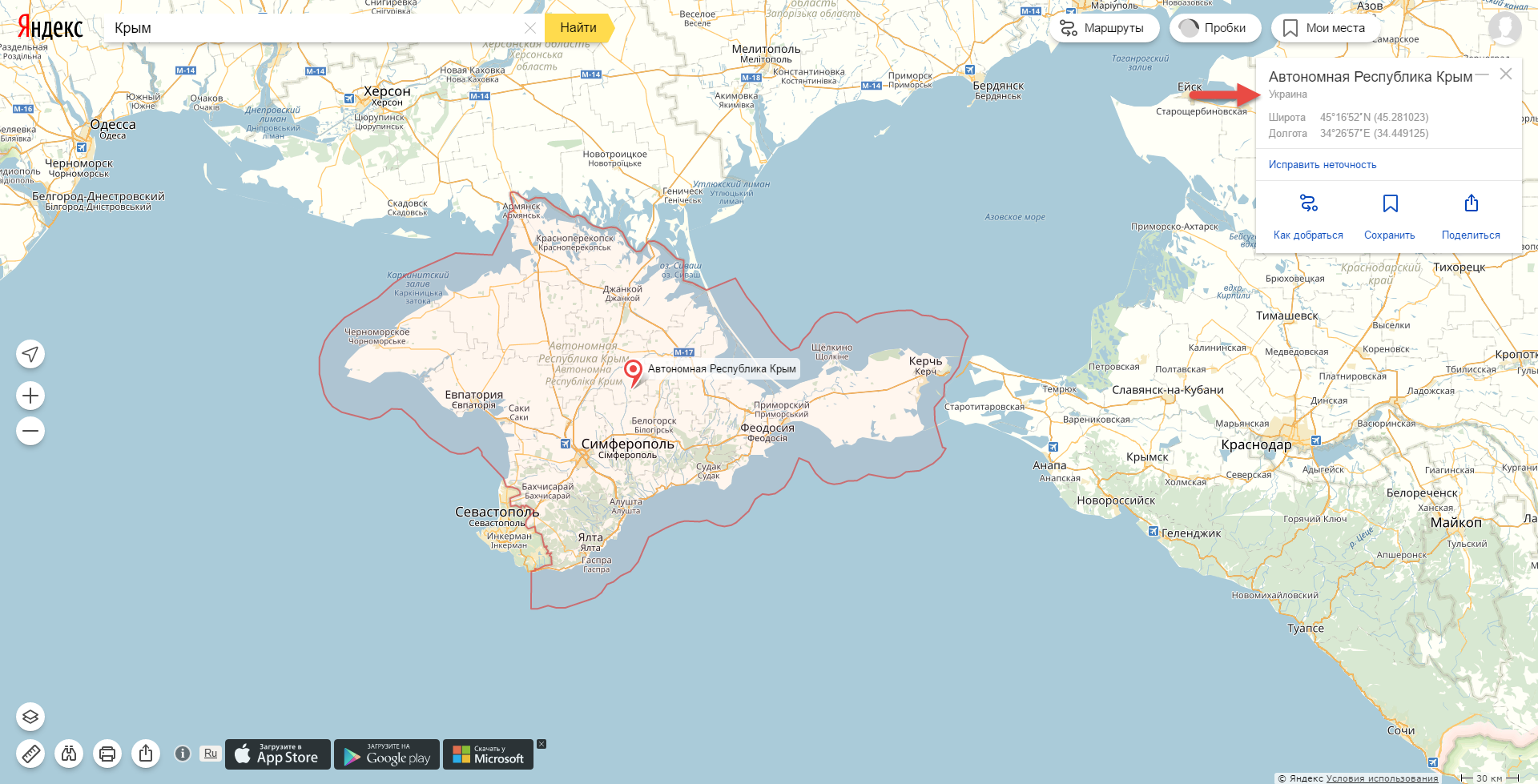Click Условия использования link

1383,778
